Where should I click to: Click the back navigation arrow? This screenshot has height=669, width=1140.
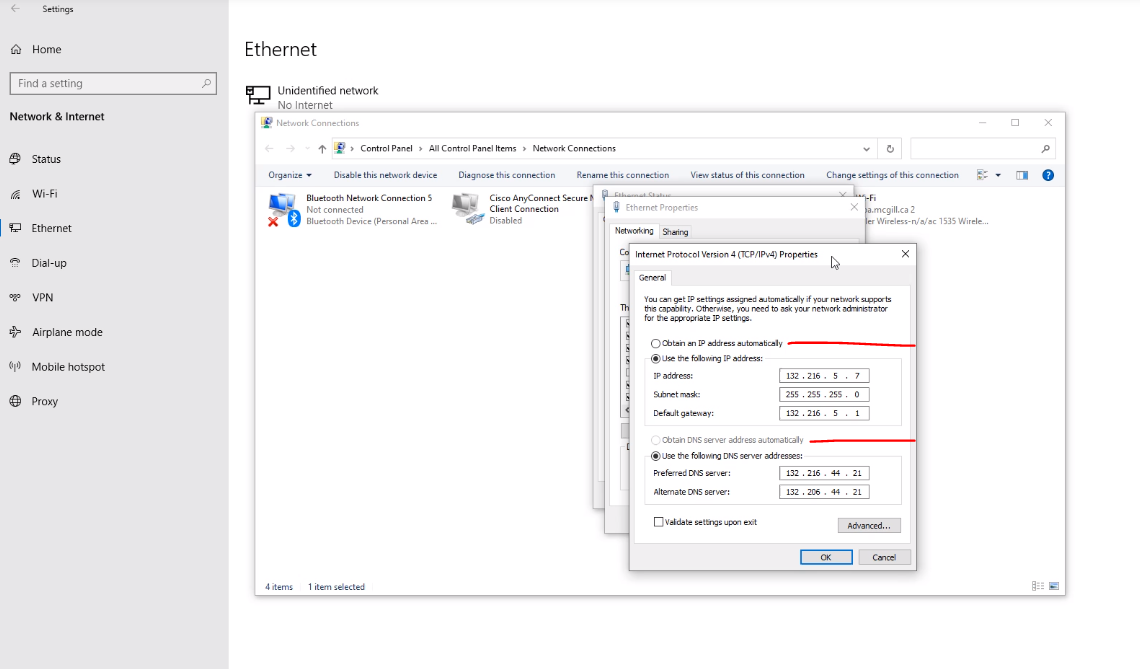pyautogui.click(x=268, y=147)
